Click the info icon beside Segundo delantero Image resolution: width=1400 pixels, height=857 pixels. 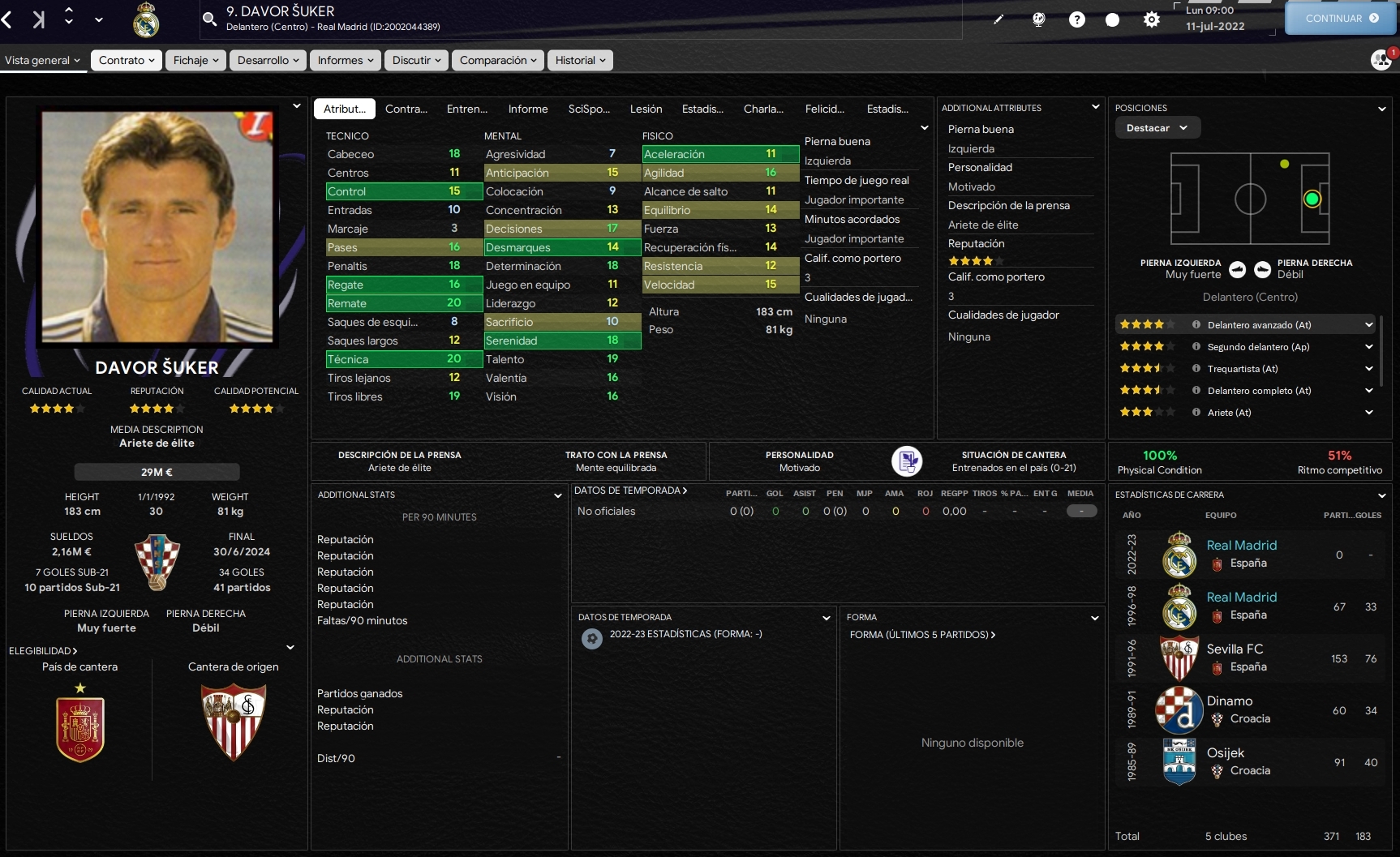click(1196, 346)
